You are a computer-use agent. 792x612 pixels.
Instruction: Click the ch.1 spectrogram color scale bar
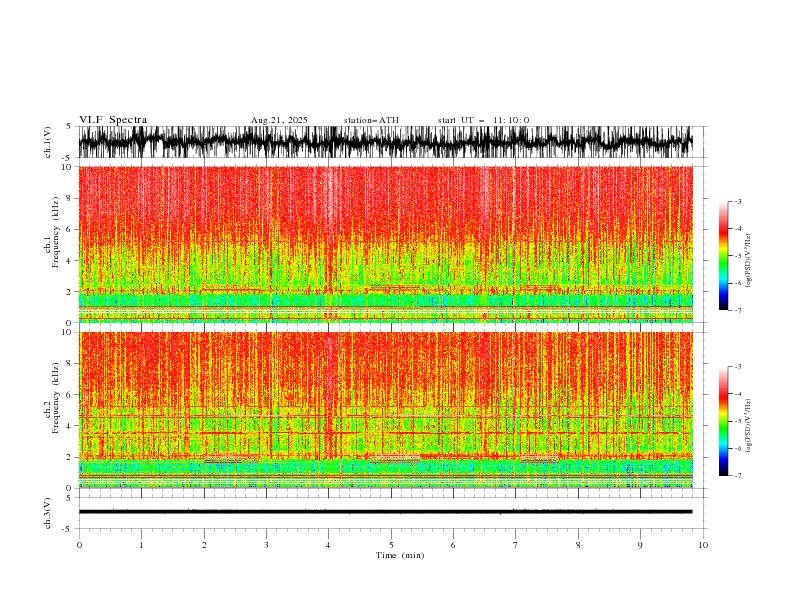pyautogui.click(x=723, y=256)
